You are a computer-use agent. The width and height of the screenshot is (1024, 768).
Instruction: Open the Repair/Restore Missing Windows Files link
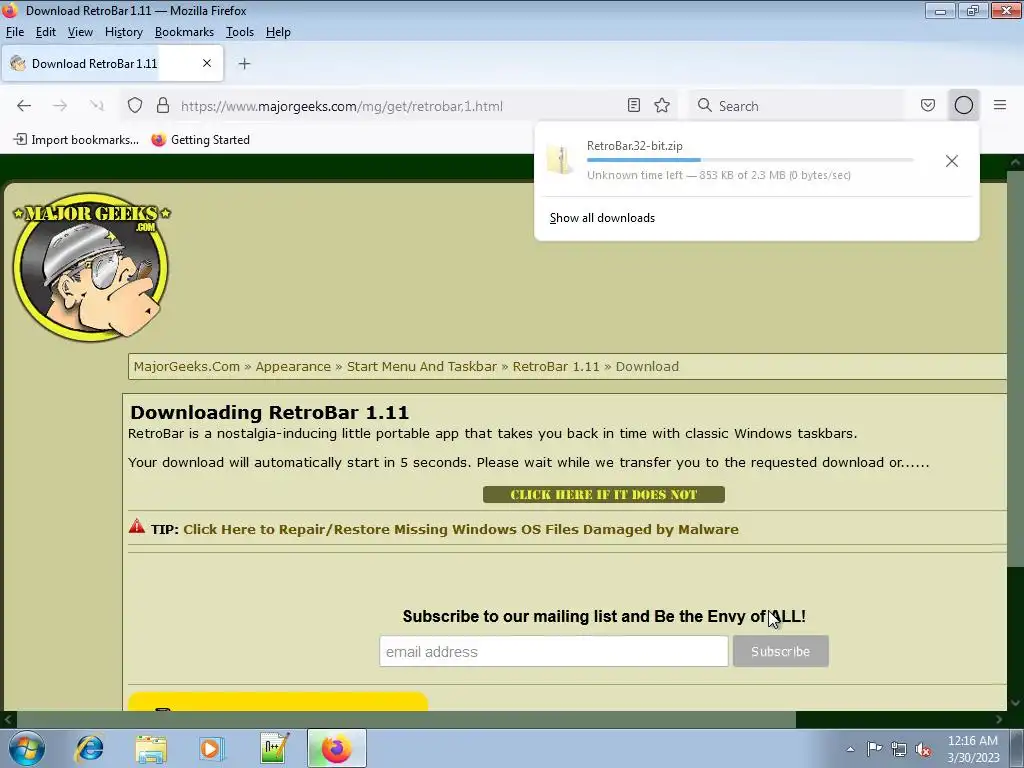point(461,529)
